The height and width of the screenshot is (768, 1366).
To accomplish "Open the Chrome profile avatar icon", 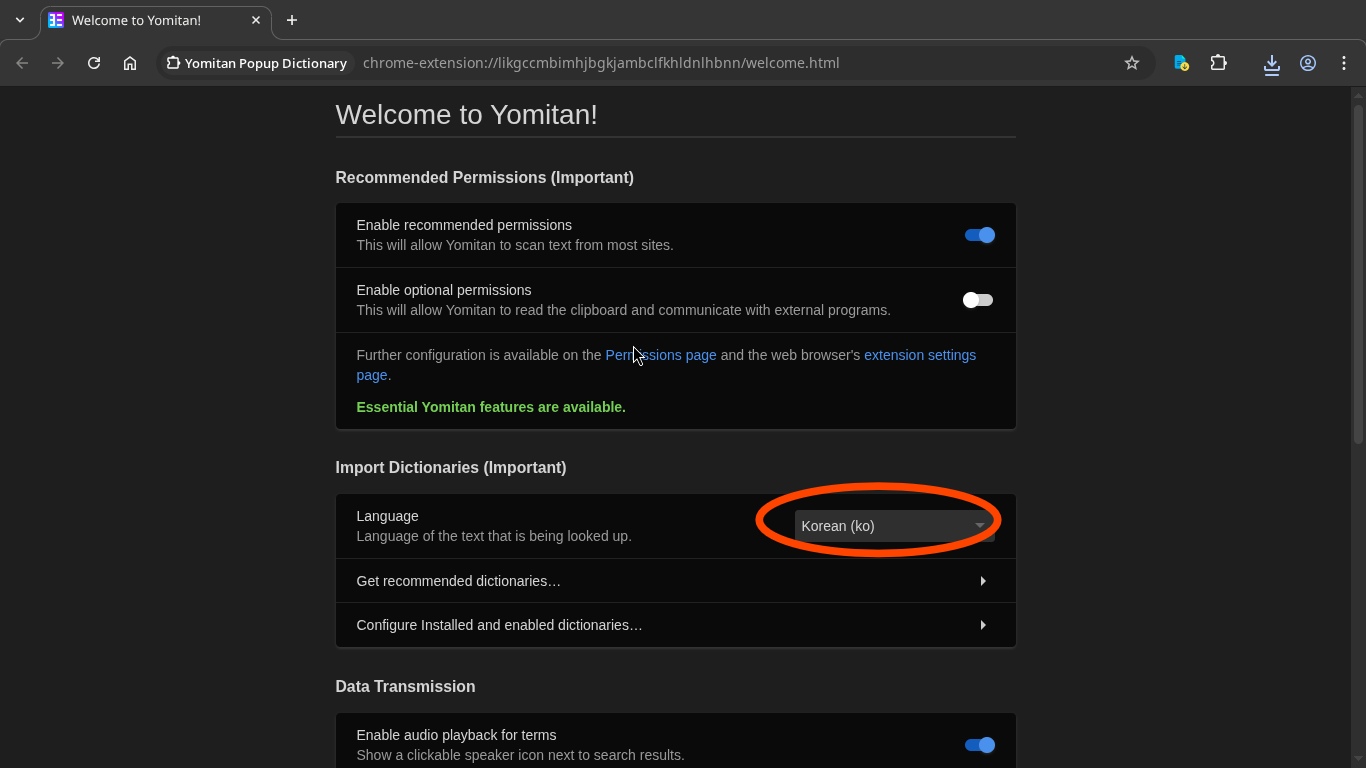I will pyautogui.click(x=1307, y=63).
